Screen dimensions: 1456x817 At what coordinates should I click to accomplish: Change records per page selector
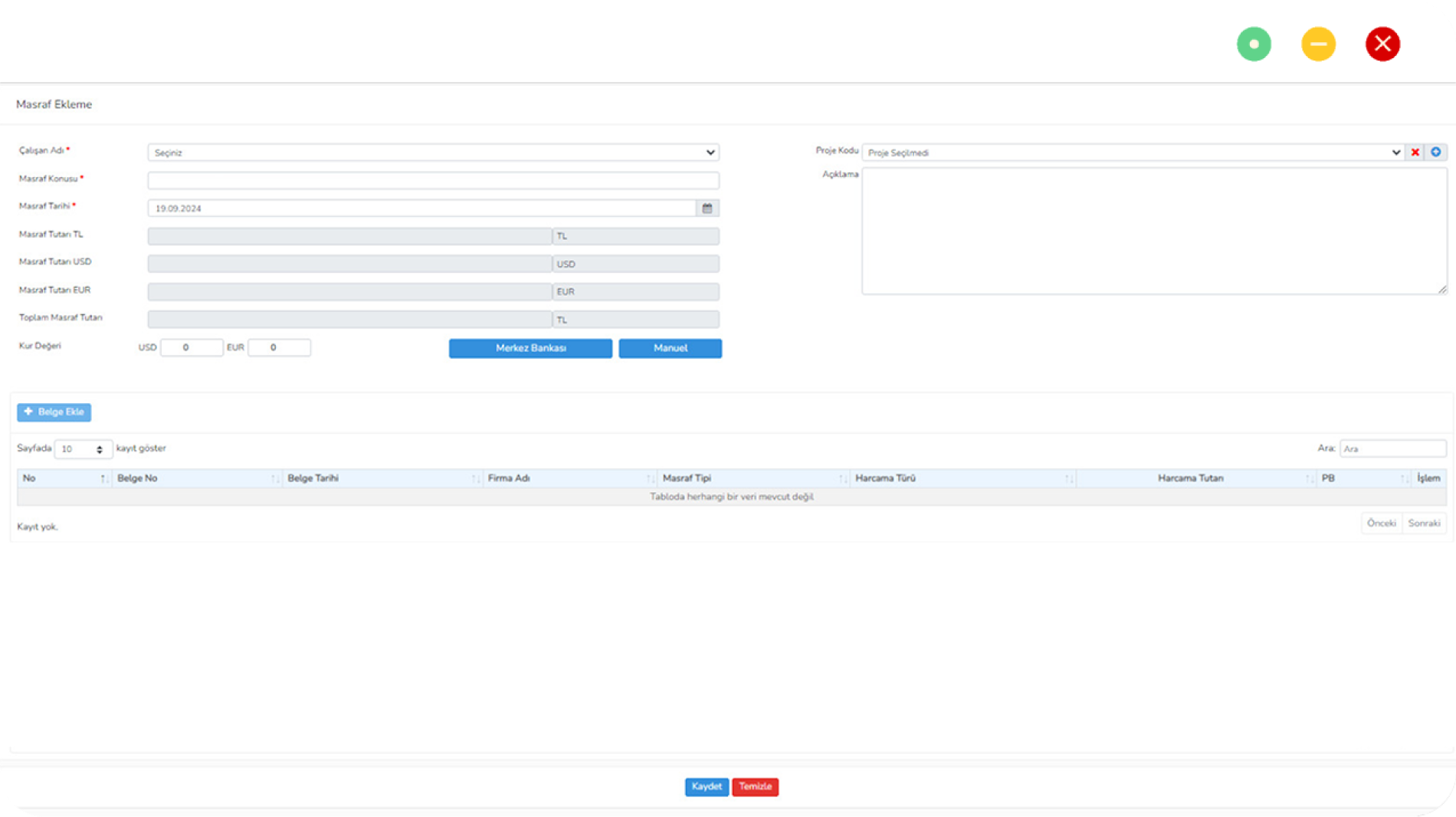[83, 449]
